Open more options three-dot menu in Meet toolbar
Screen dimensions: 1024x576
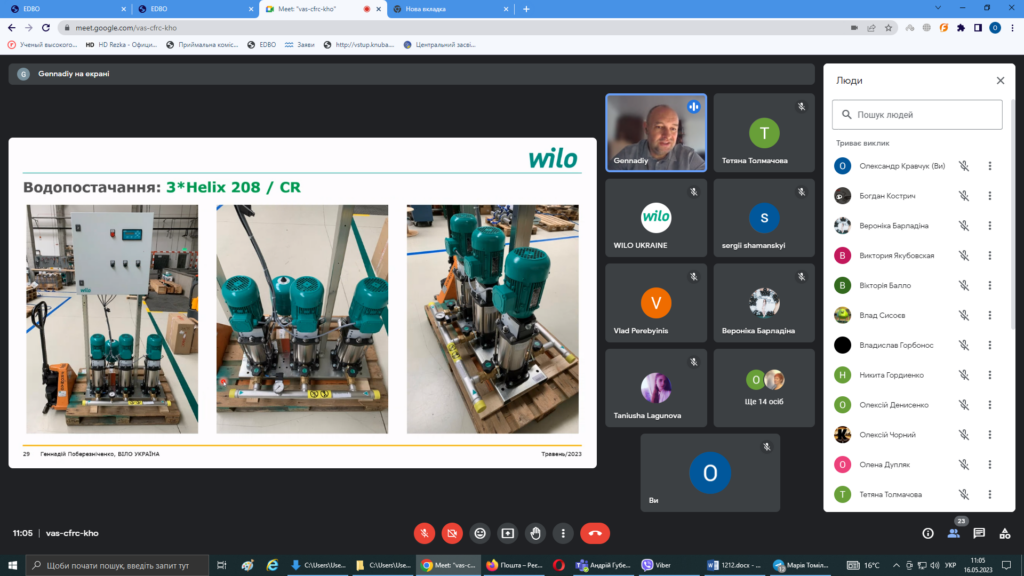pyautogui.click(x=563, y=534)
